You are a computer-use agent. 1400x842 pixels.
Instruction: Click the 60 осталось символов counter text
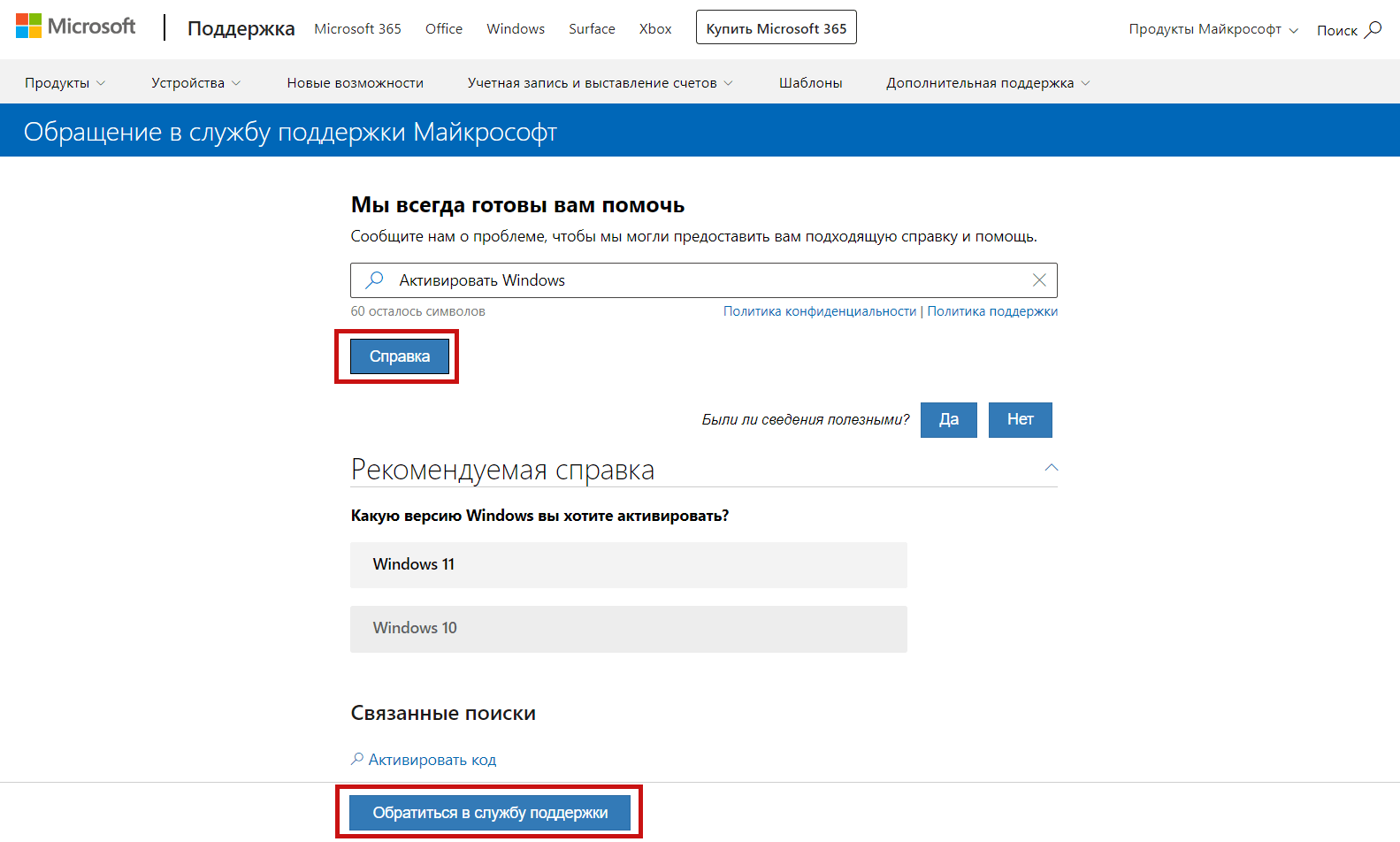coord(417,311)
